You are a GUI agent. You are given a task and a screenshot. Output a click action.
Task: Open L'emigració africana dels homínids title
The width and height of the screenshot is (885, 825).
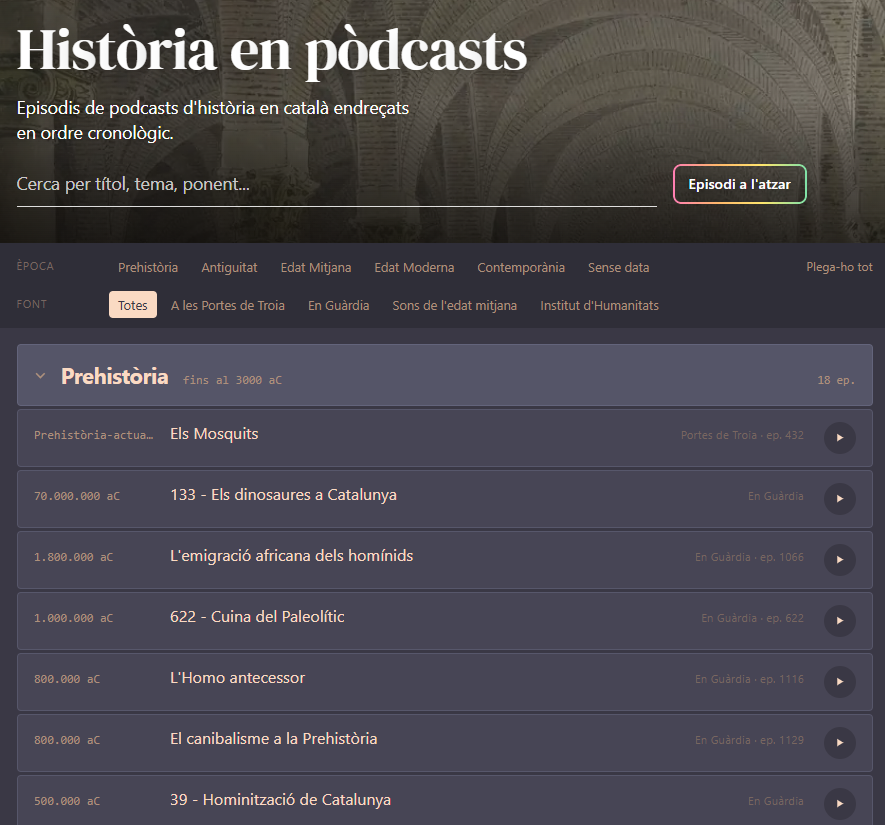pyautogui.click(x=292, y=556)
